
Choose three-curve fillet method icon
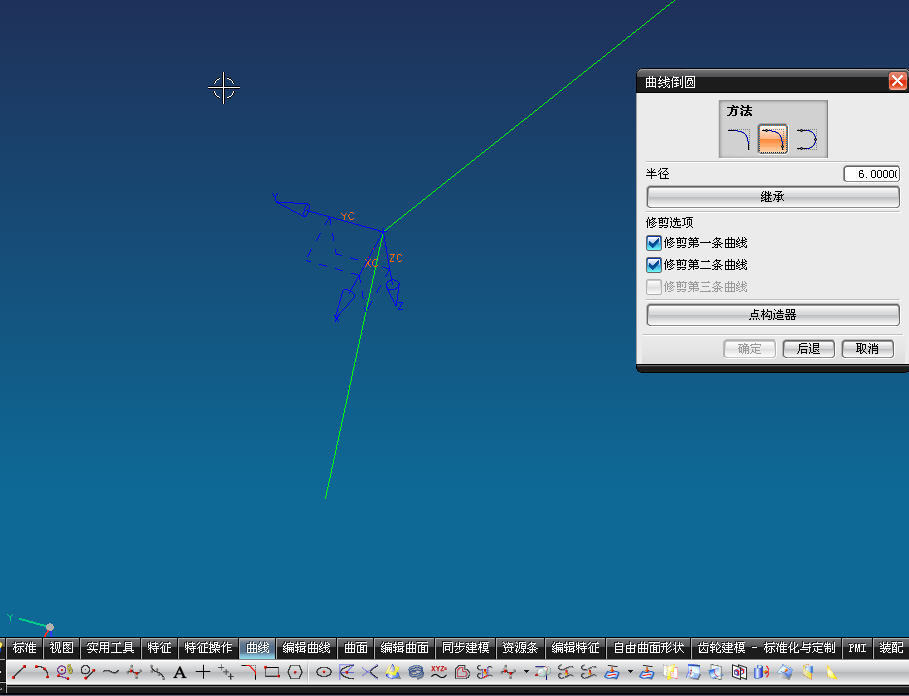[806, 139]
